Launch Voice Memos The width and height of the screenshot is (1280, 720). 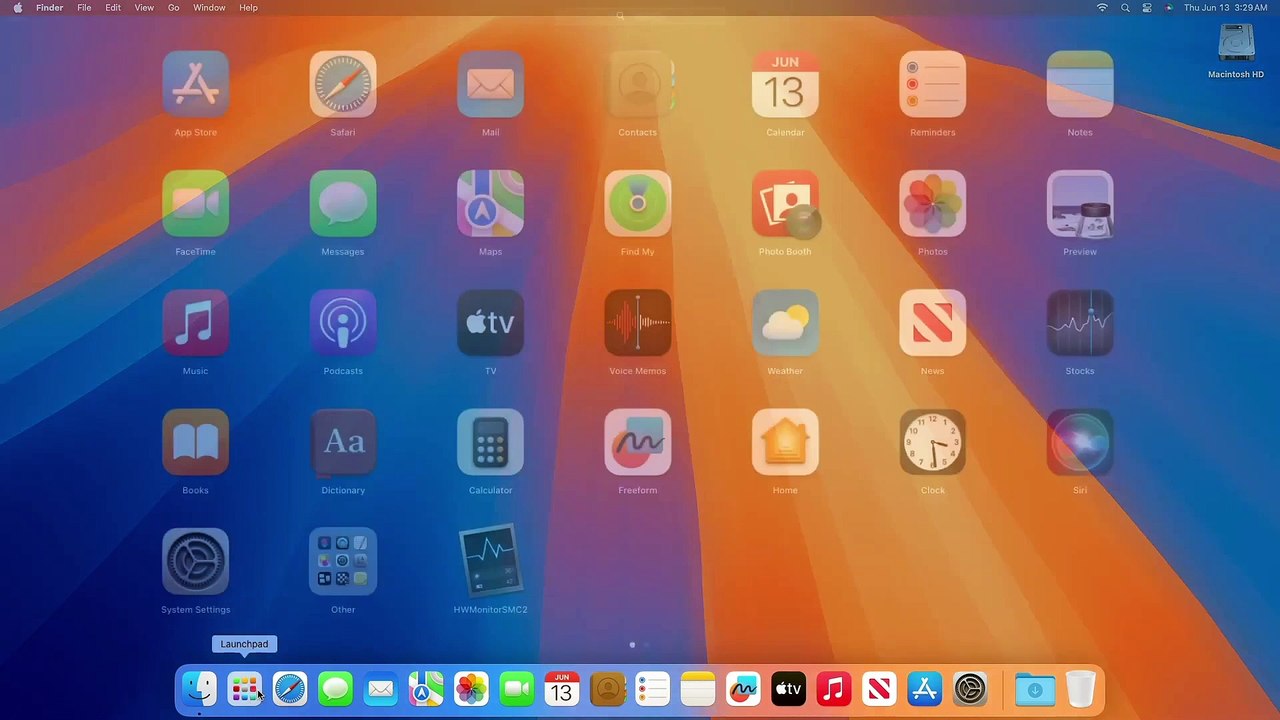coord(638,323)
